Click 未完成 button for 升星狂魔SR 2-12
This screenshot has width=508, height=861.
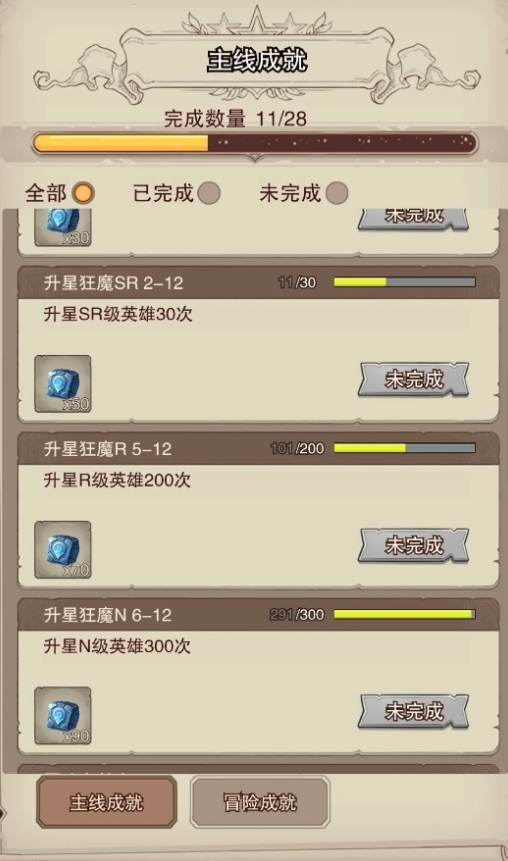click(x=414, y=379)
